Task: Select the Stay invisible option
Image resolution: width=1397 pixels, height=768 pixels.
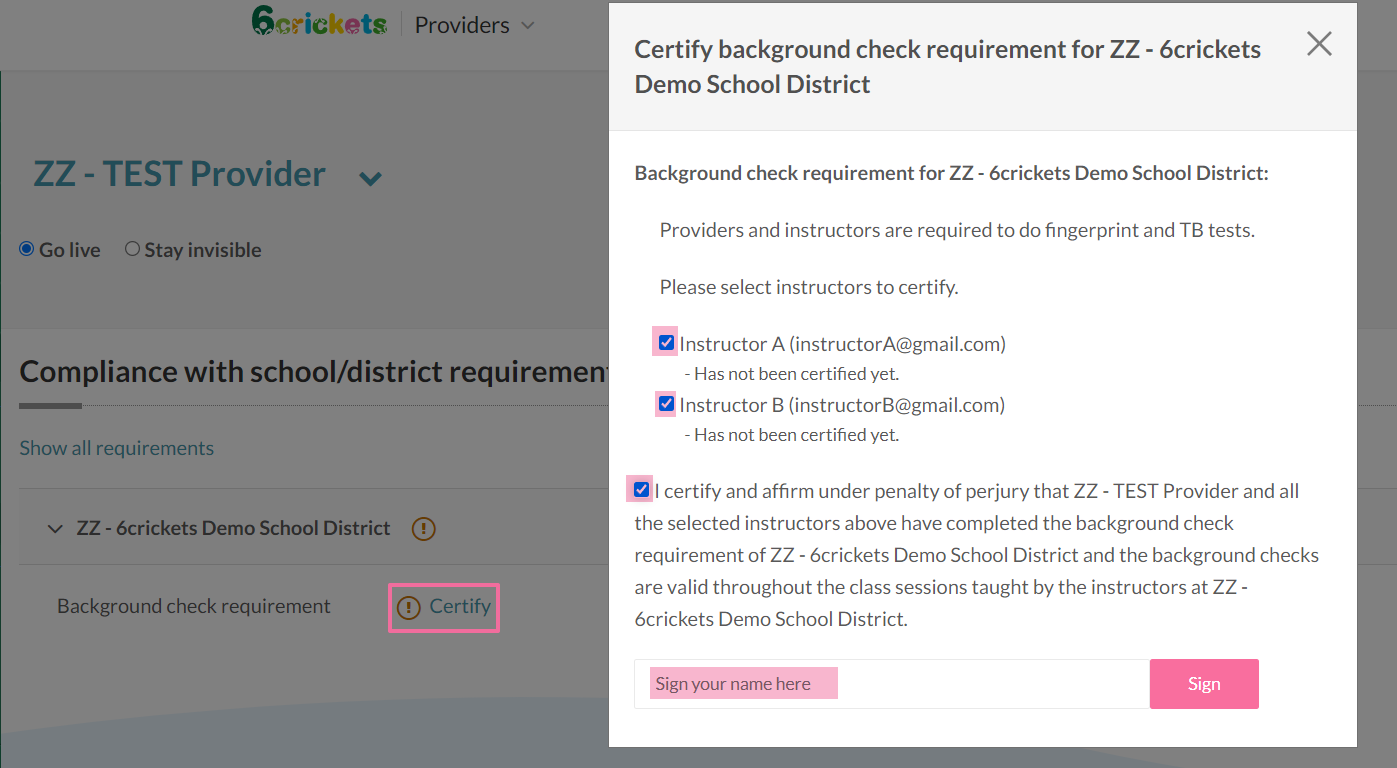Action: pyautogui.click(x=132, y=249)
